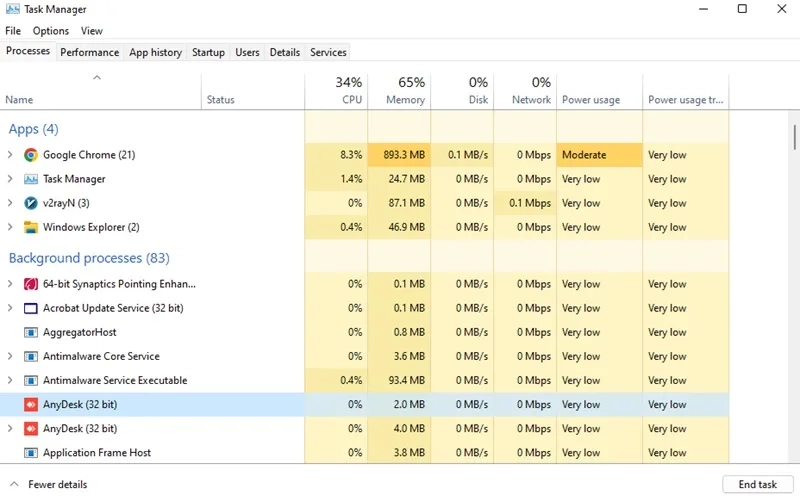
Task: Collapse view with Fewer details chevron
Action: tap(14, 484)
